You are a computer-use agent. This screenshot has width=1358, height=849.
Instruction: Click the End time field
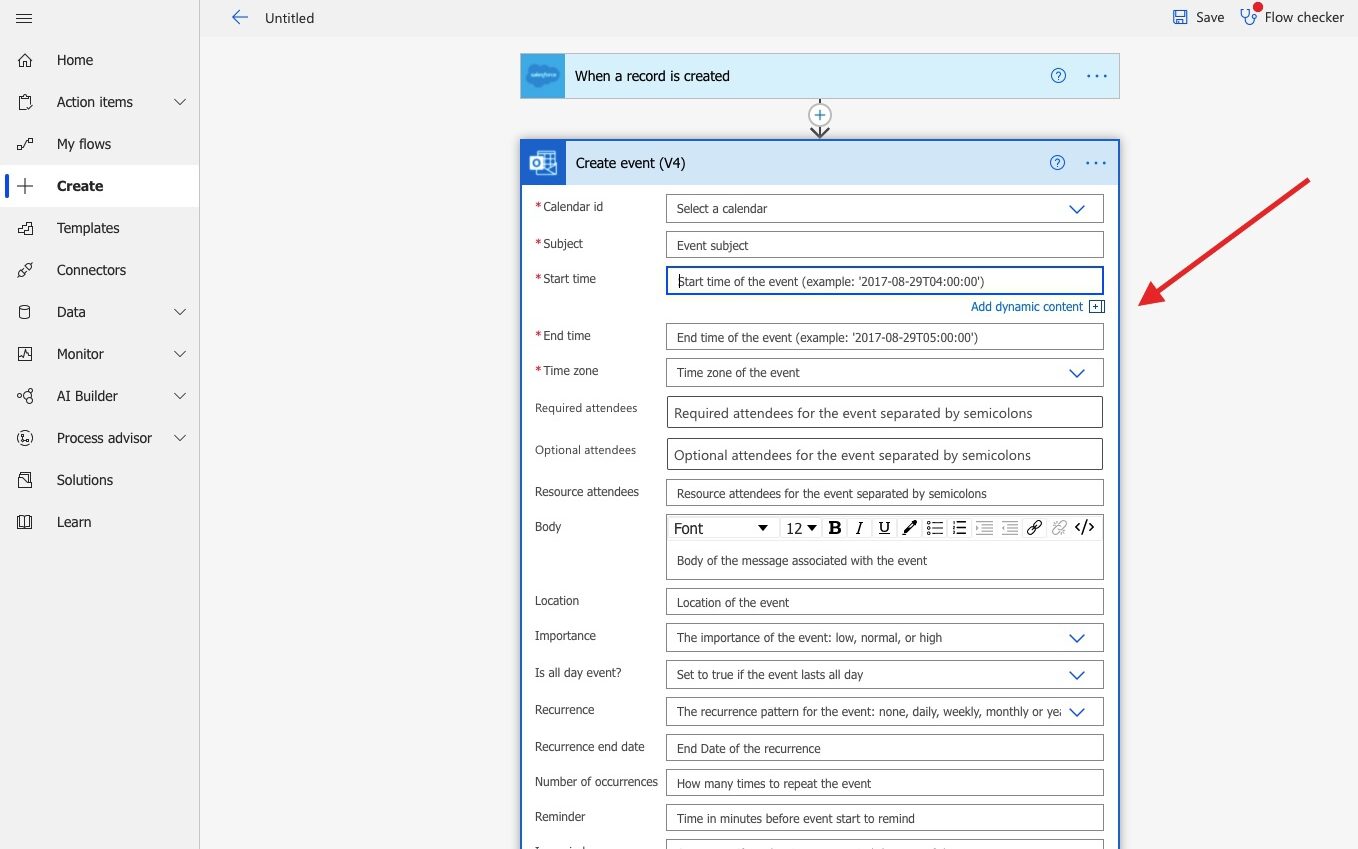pos(885,338)
